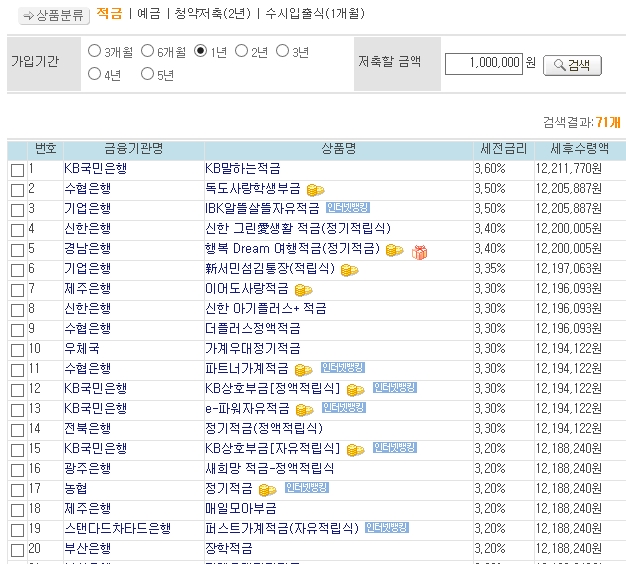Viewport: 626px width, 564px height.
Task: Click the 금융기관명 column header
Action: coord(134,149)
